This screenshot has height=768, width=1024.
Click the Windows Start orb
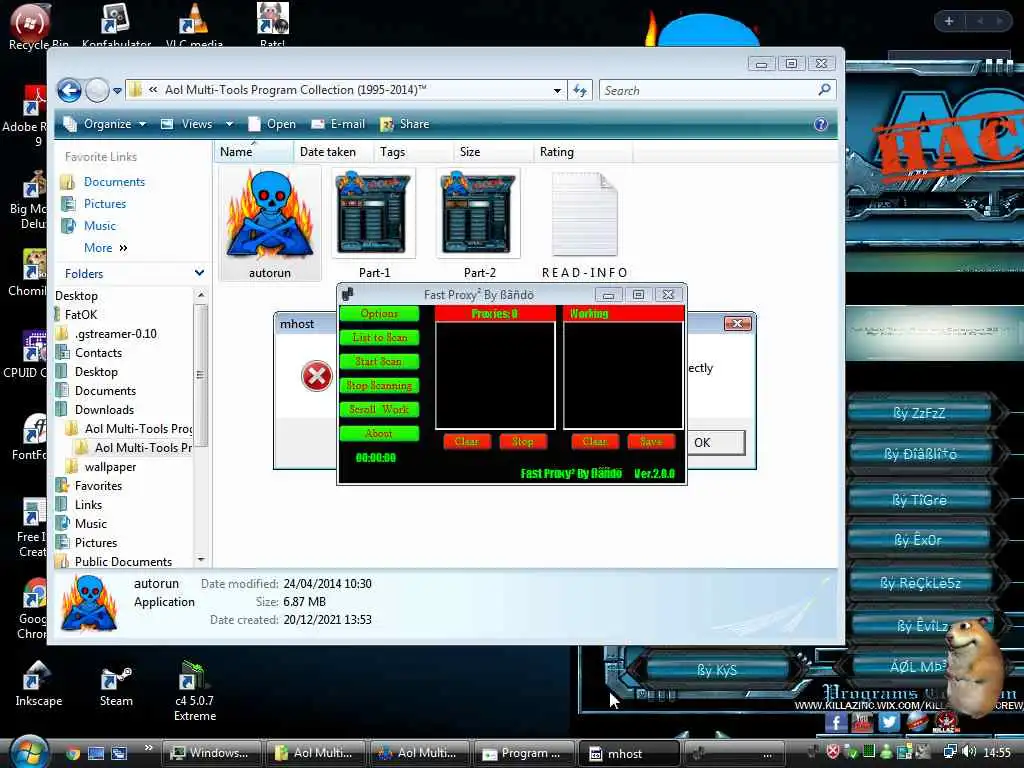(x=29, y=752)
